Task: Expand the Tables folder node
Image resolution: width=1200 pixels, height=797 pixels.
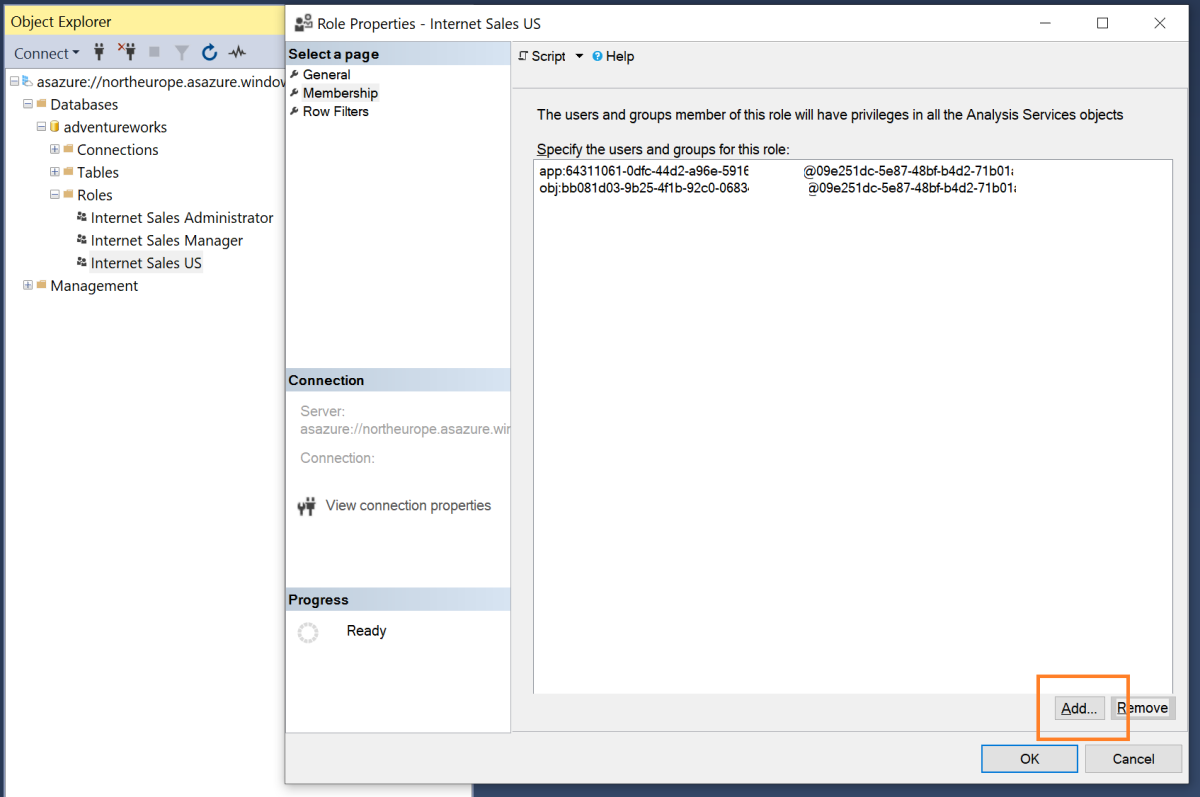Action: click(x=55, y=172)
